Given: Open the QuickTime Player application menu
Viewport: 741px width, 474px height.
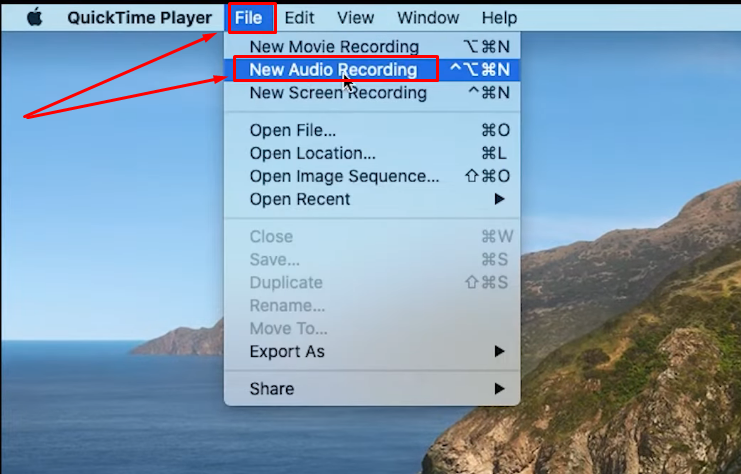Looking at the screenshot, I should [x=139, y=18].
